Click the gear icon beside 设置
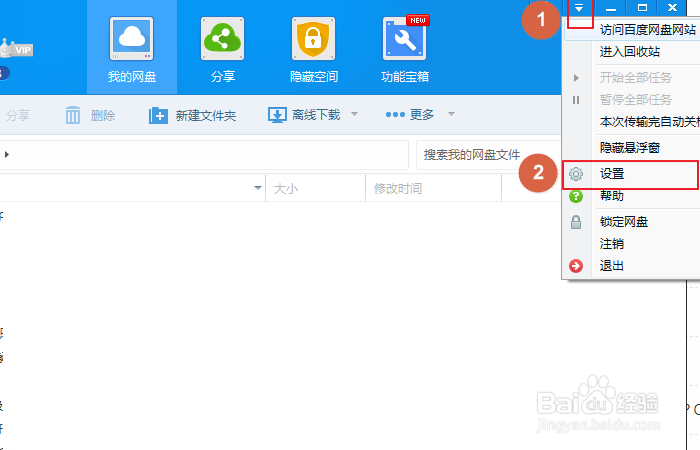 click(x=576, y=174)
